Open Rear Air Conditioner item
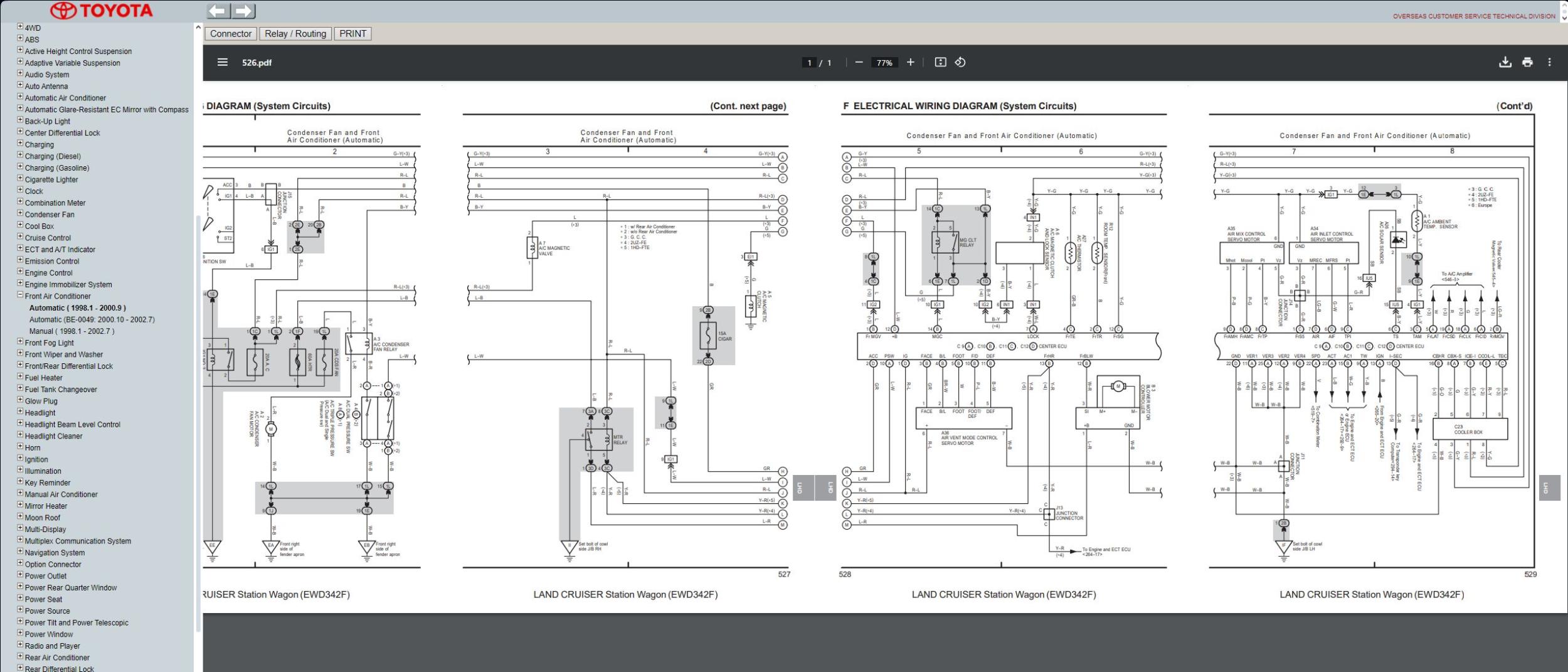This screenshot has height=672, width=1568. [x=57, y=658]
